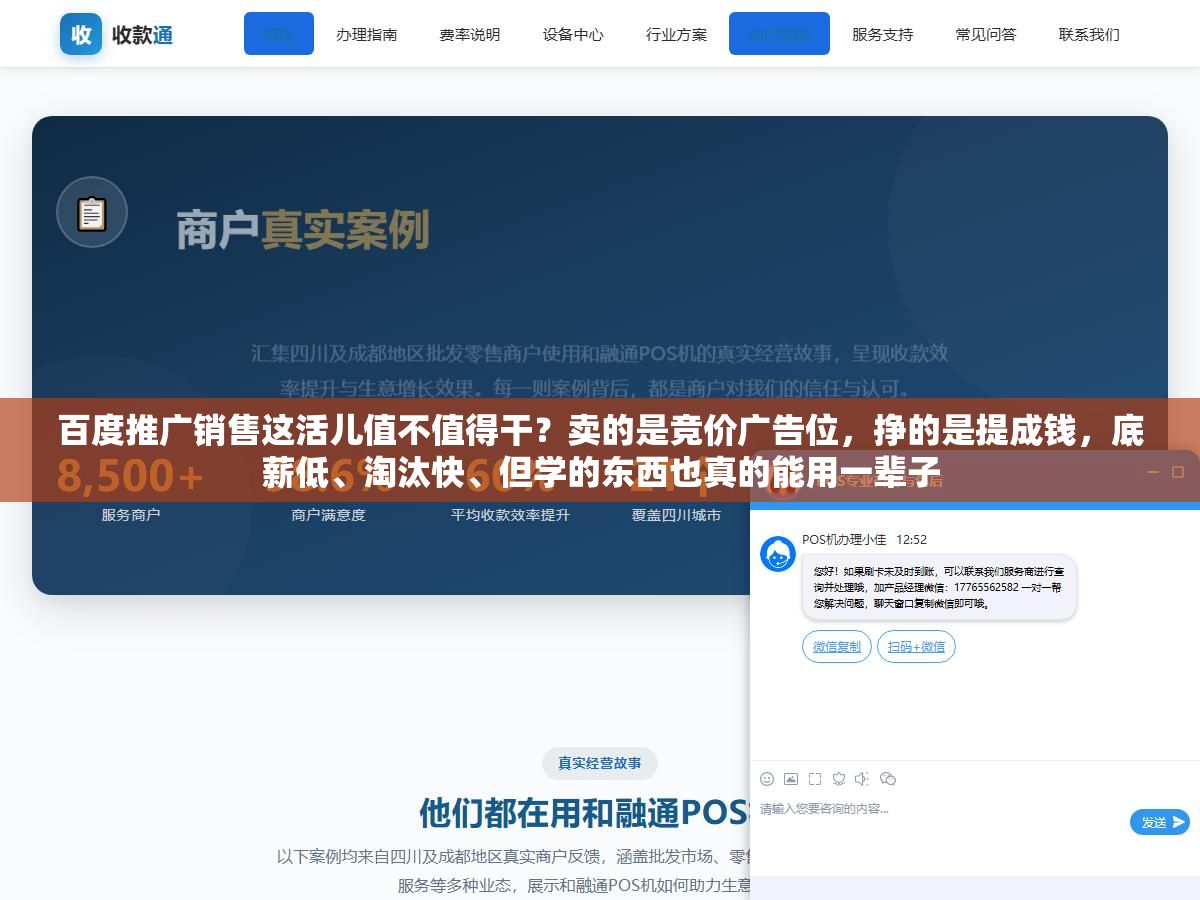
Task: Open the 办理指南 menu item
Action: pos(366,34)
